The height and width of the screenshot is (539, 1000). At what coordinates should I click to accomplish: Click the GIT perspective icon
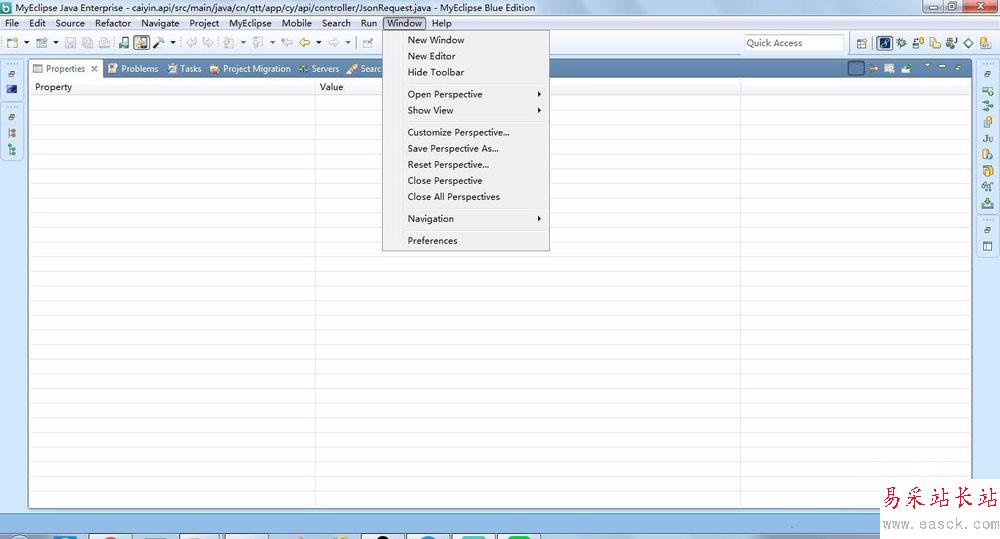click(x=985, y=43)
